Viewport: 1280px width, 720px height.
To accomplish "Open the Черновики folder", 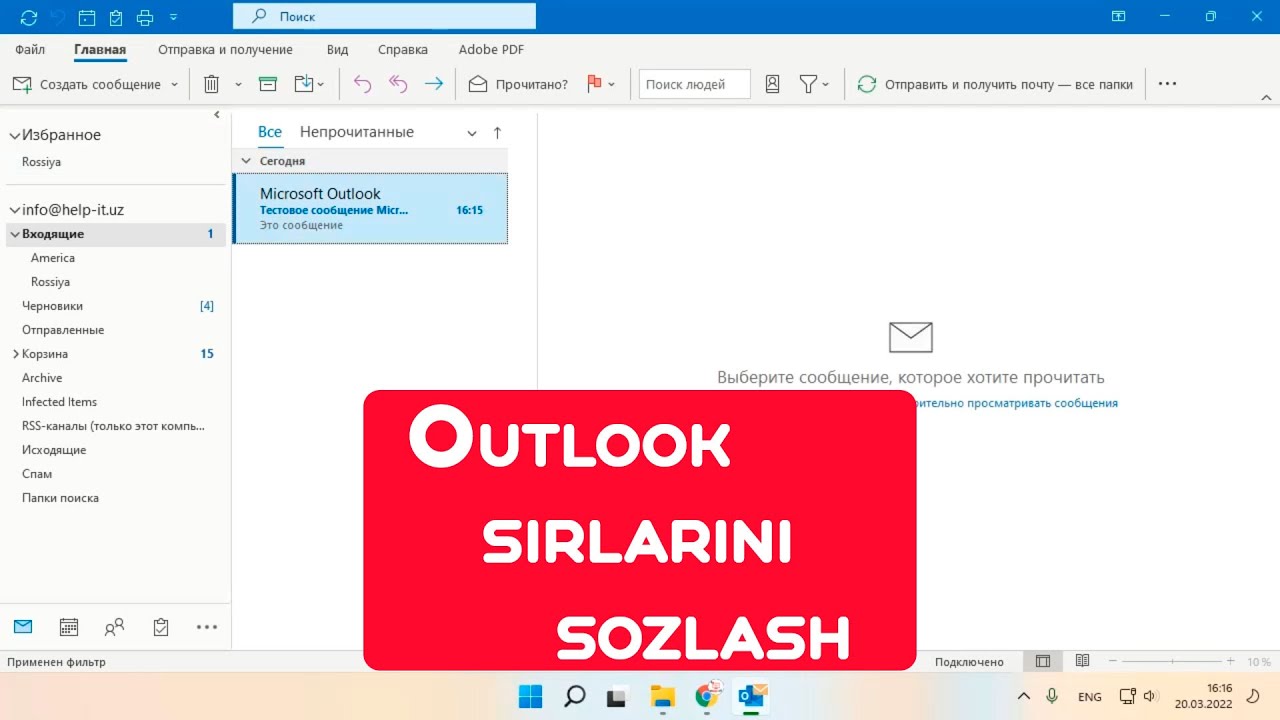I will [x=53, y=306].
